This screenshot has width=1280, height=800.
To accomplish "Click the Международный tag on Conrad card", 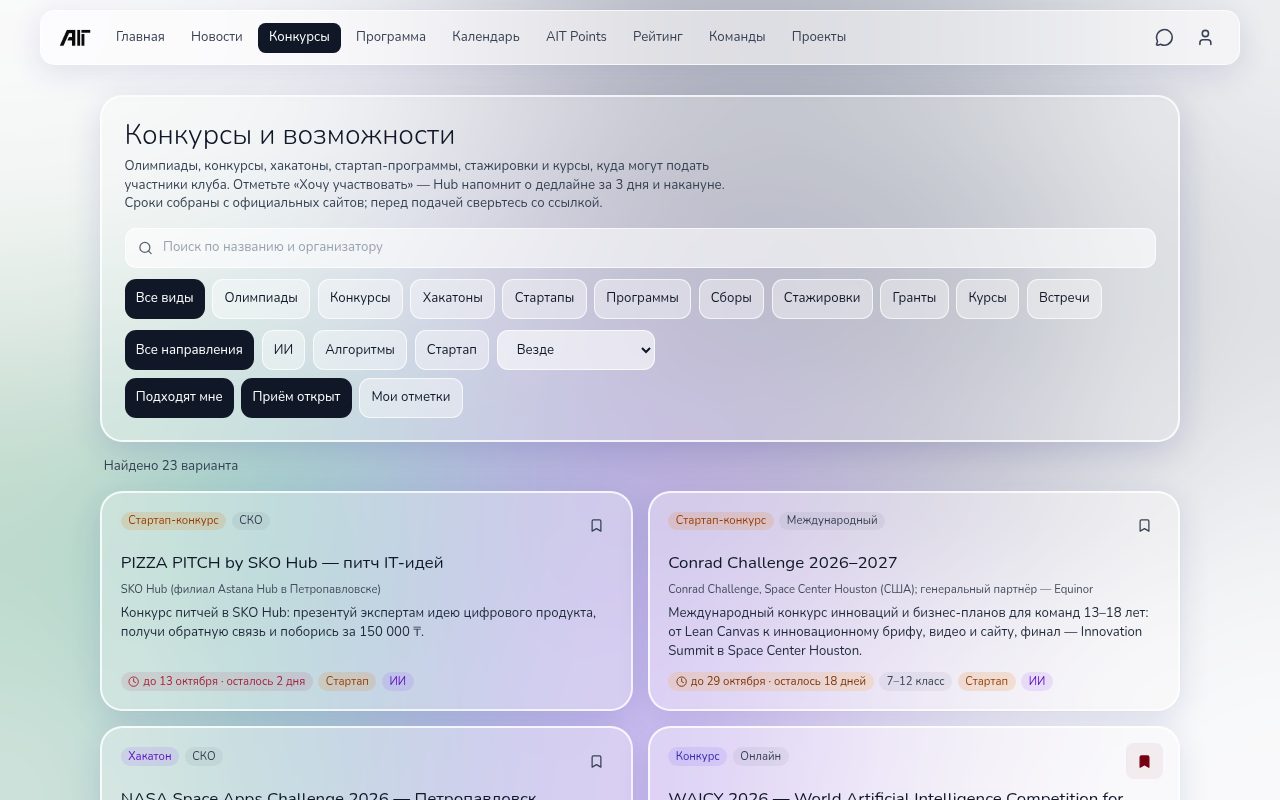I will click(x=832, y=521).
